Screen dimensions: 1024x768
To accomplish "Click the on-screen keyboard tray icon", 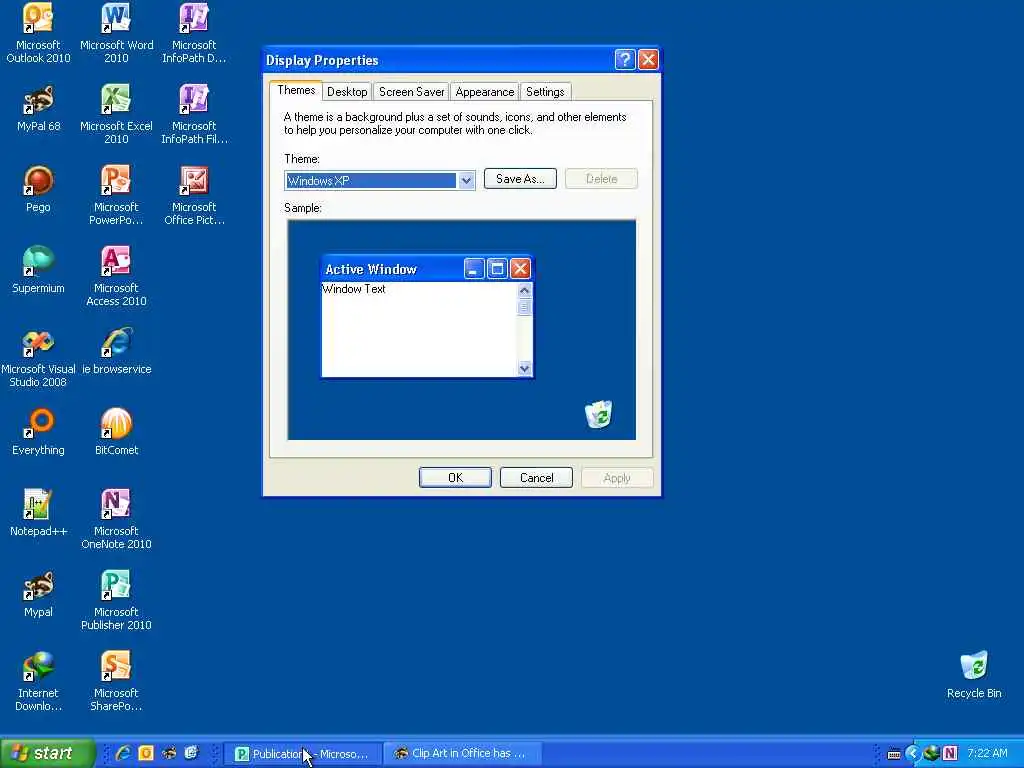I will tap(894, 754).
